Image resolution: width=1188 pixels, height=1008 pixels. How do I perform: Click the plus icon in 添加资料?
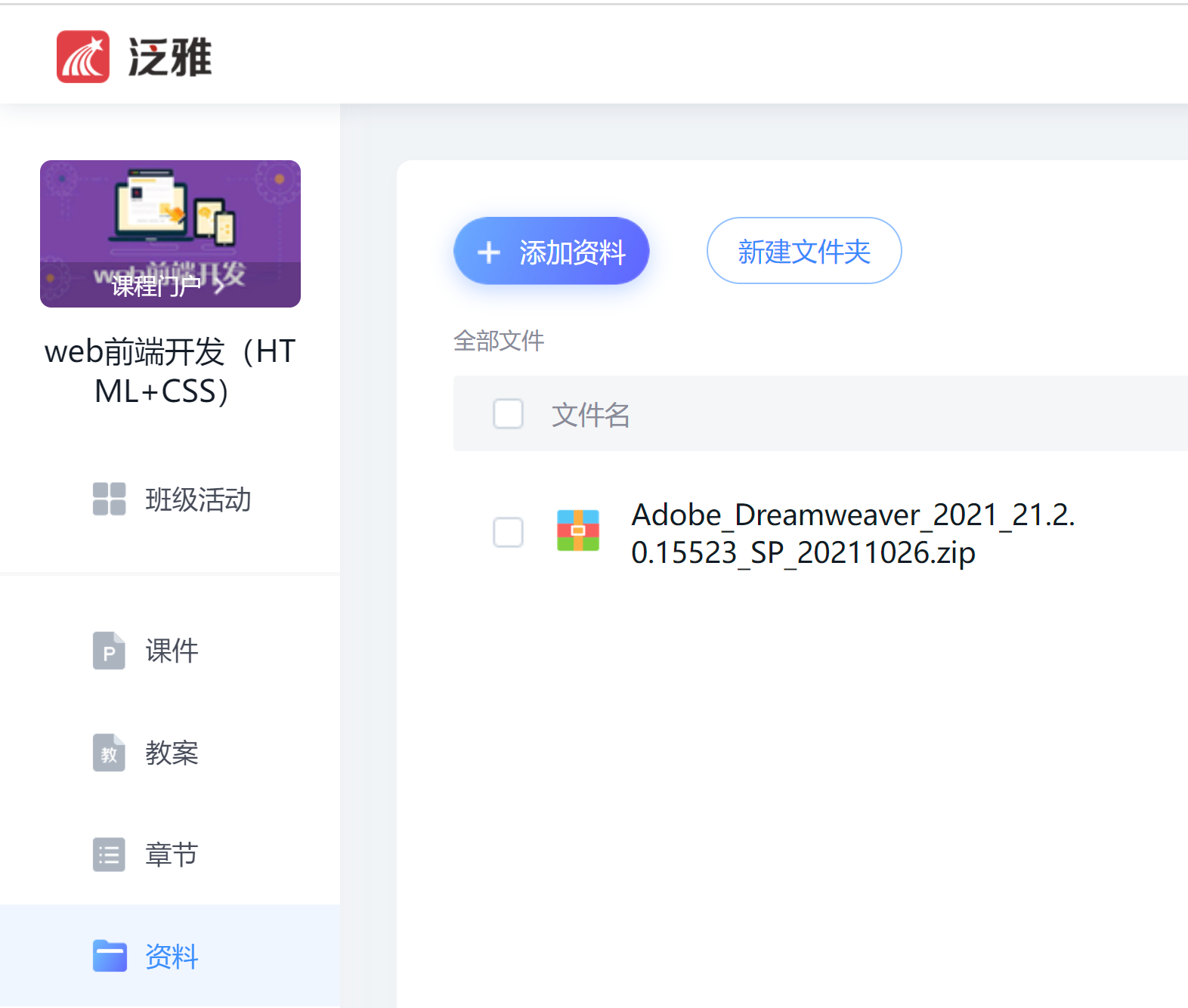(489, 252)
